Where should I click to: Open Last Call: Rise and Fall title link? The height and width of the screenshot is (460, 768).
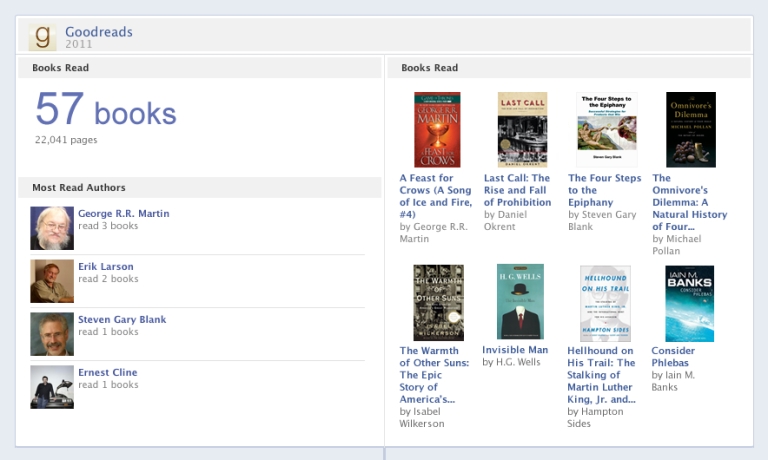click(517, 190)
